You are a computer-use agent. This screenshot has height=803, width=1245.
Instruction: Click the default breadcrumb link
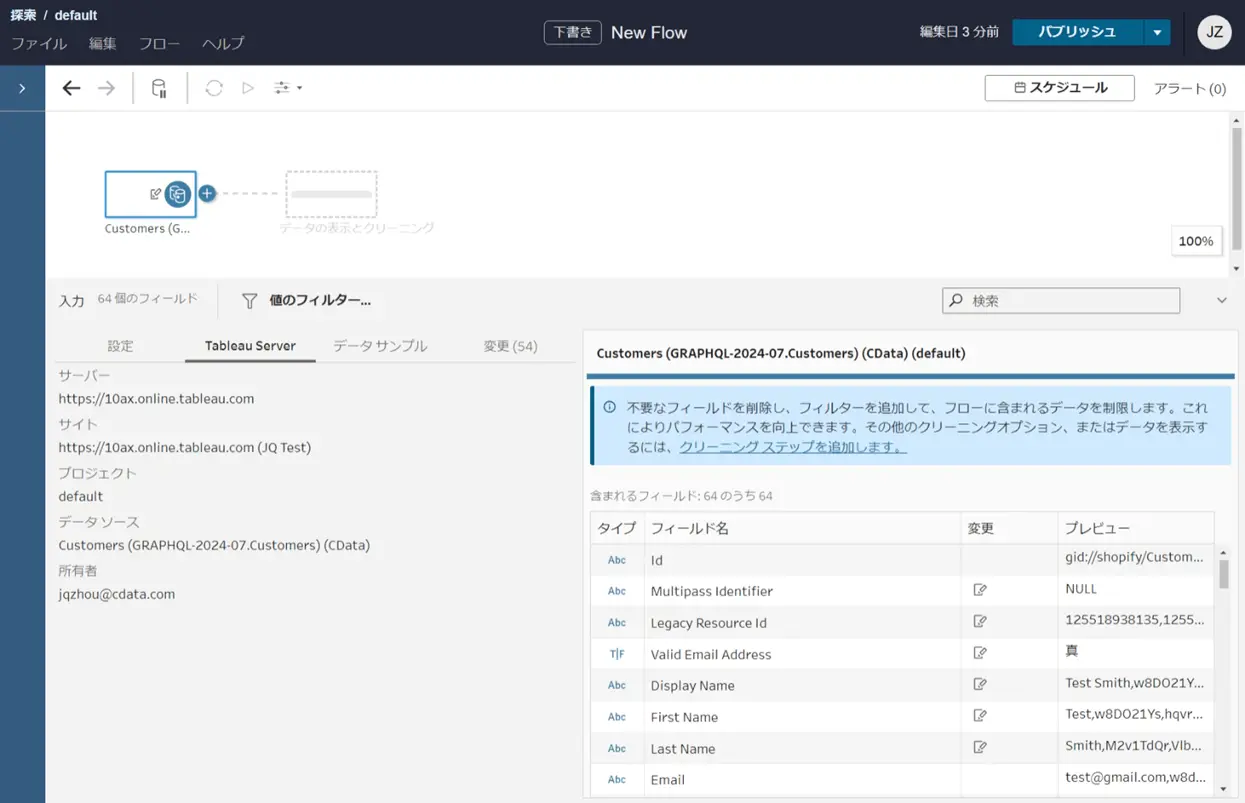coord(76,15)
